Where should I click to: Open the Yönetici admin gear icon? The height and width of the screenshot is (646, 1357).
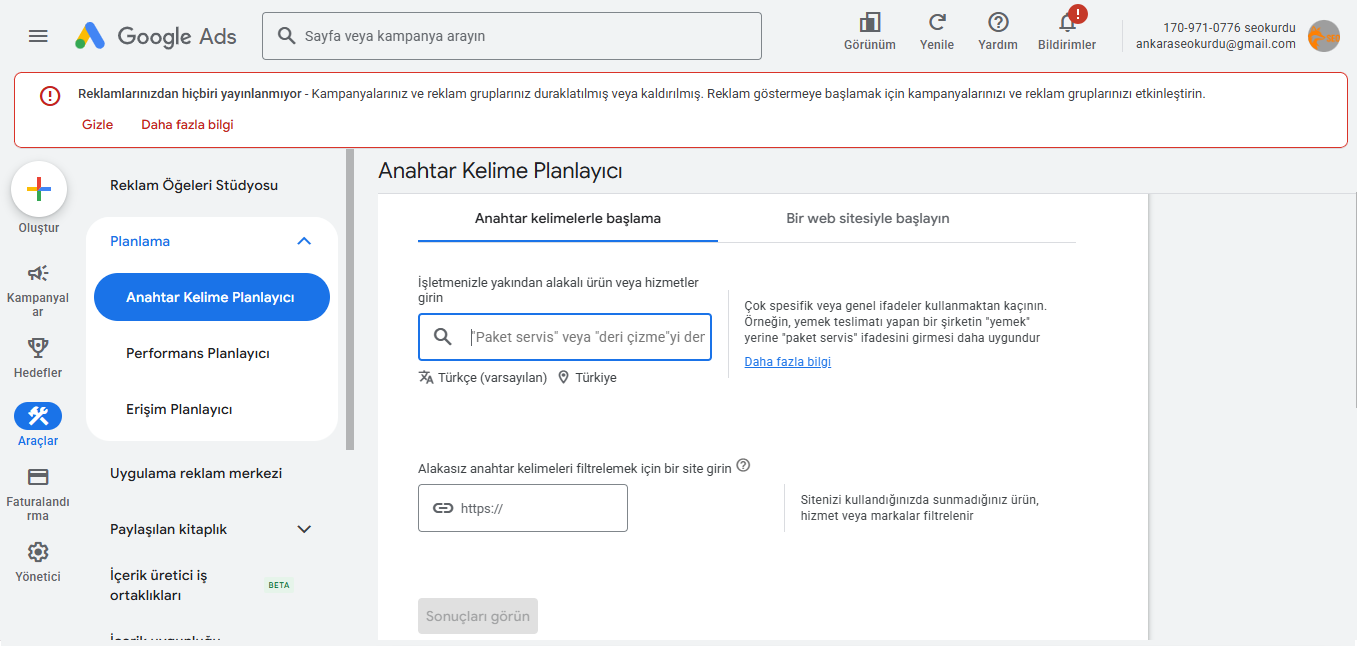38,551
